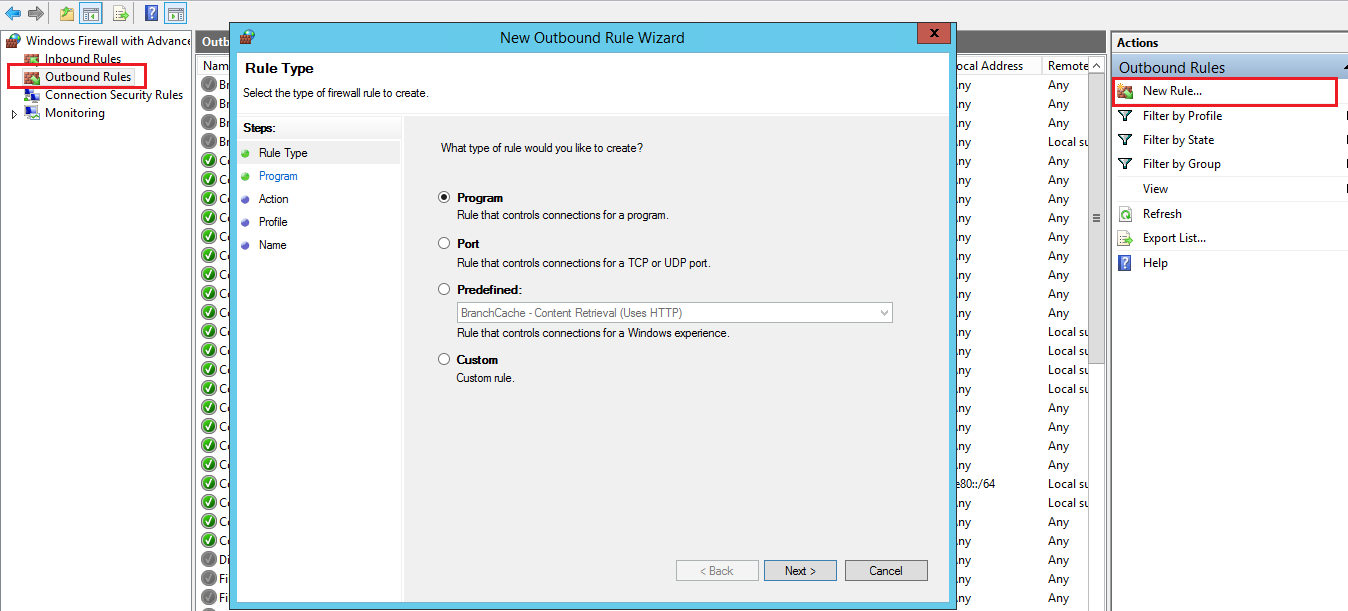Click the Back navigation arrow
The image size is (1348, 611).
coord(13,14)
